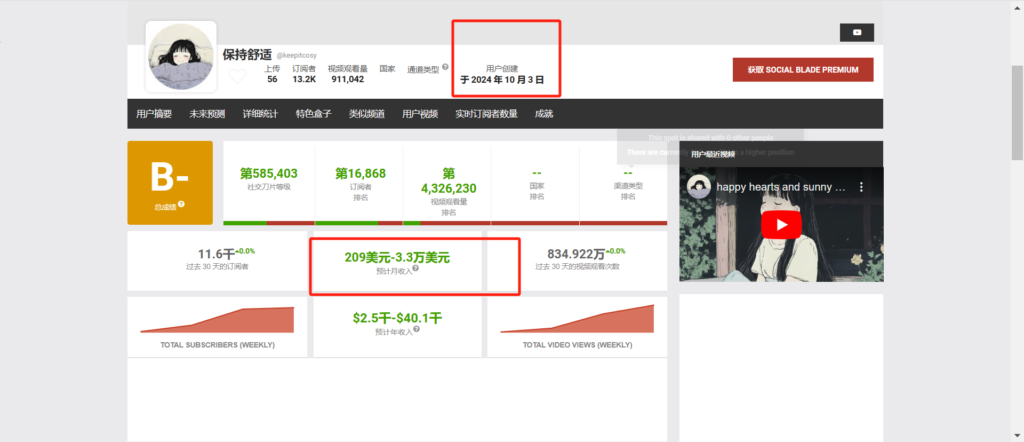Click the 用户最近视频 heading
The image size is (1024, 442).
click(x=713, y=154)
